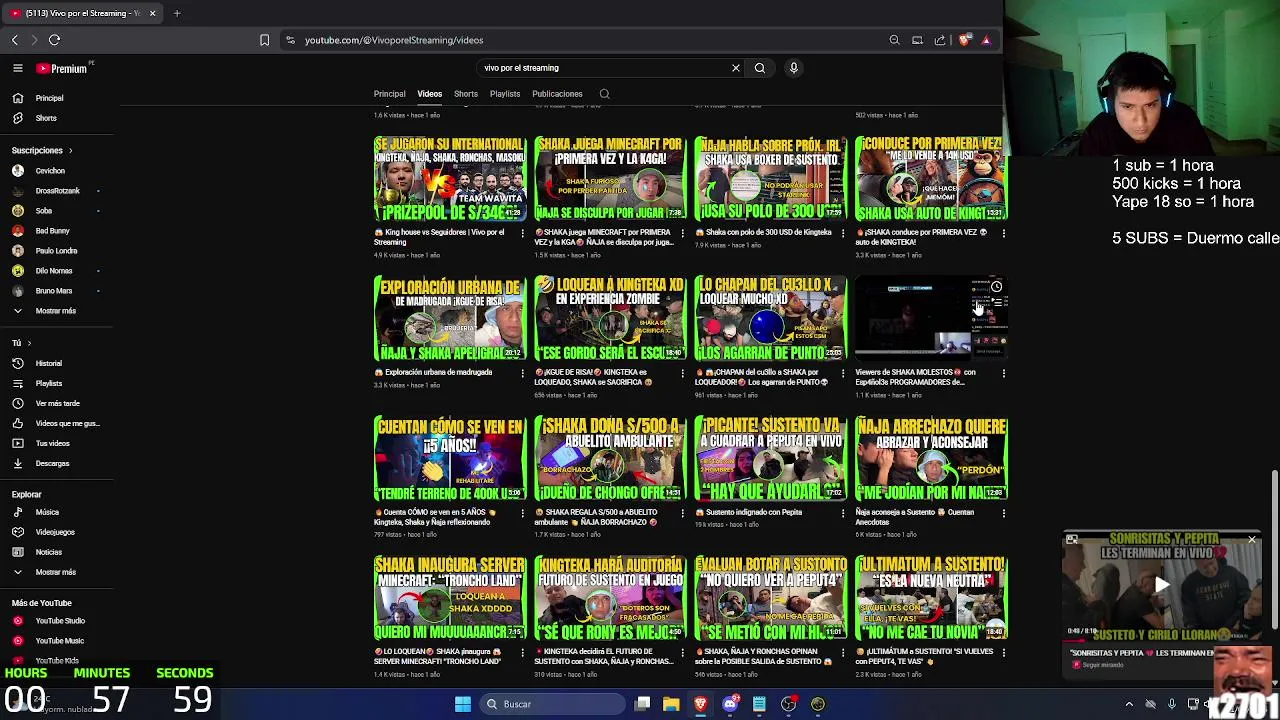Open Brave browser from taskbar
The image size is (1280, 720).
tap(701, 704)
